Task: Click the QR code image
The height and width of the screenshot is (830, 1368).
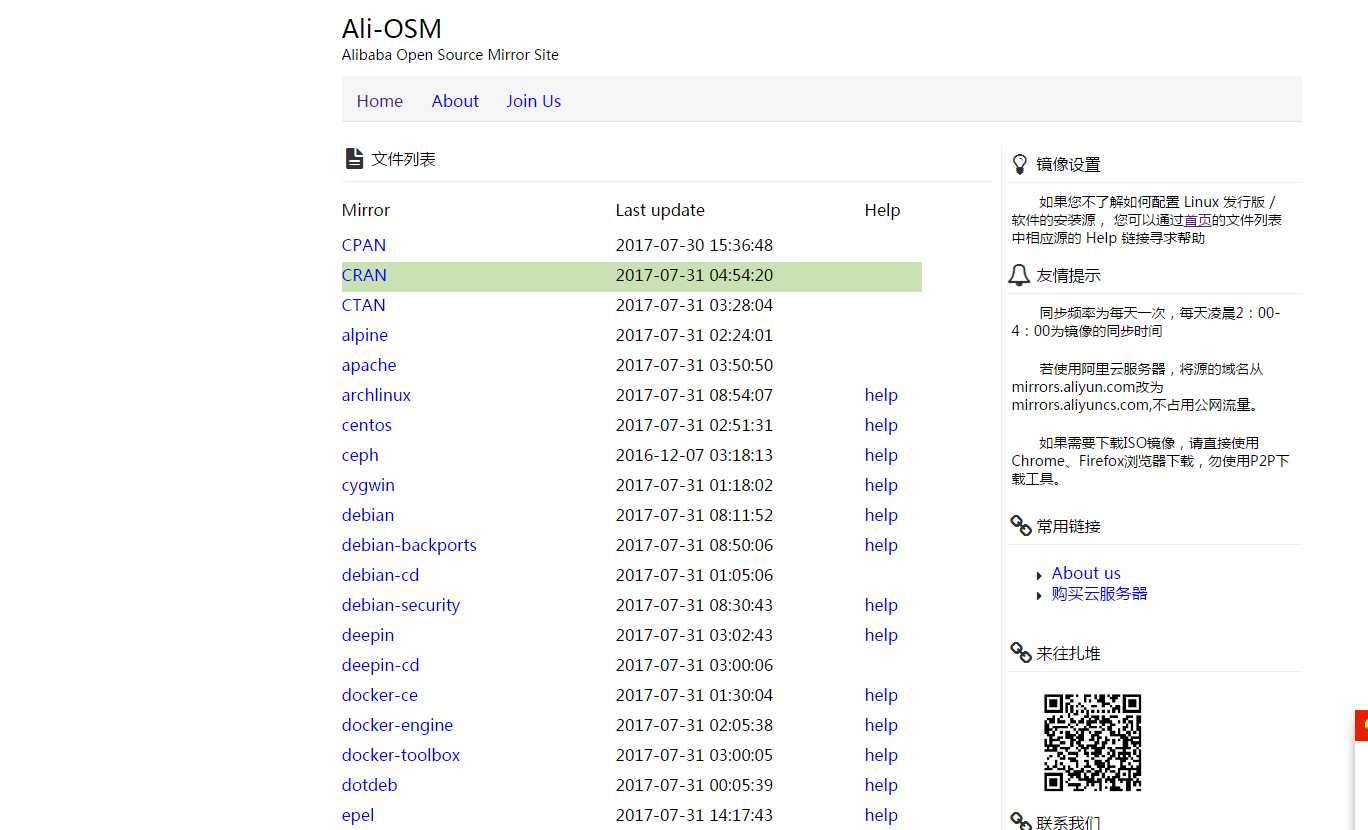Action: (x=1093, y=743)
